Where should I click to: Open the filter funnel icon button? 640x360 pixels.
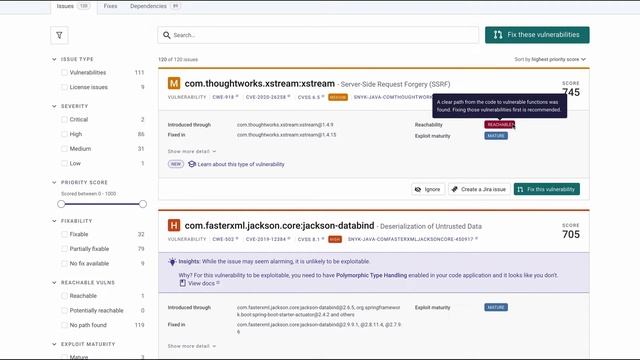(x=59, y=36)
